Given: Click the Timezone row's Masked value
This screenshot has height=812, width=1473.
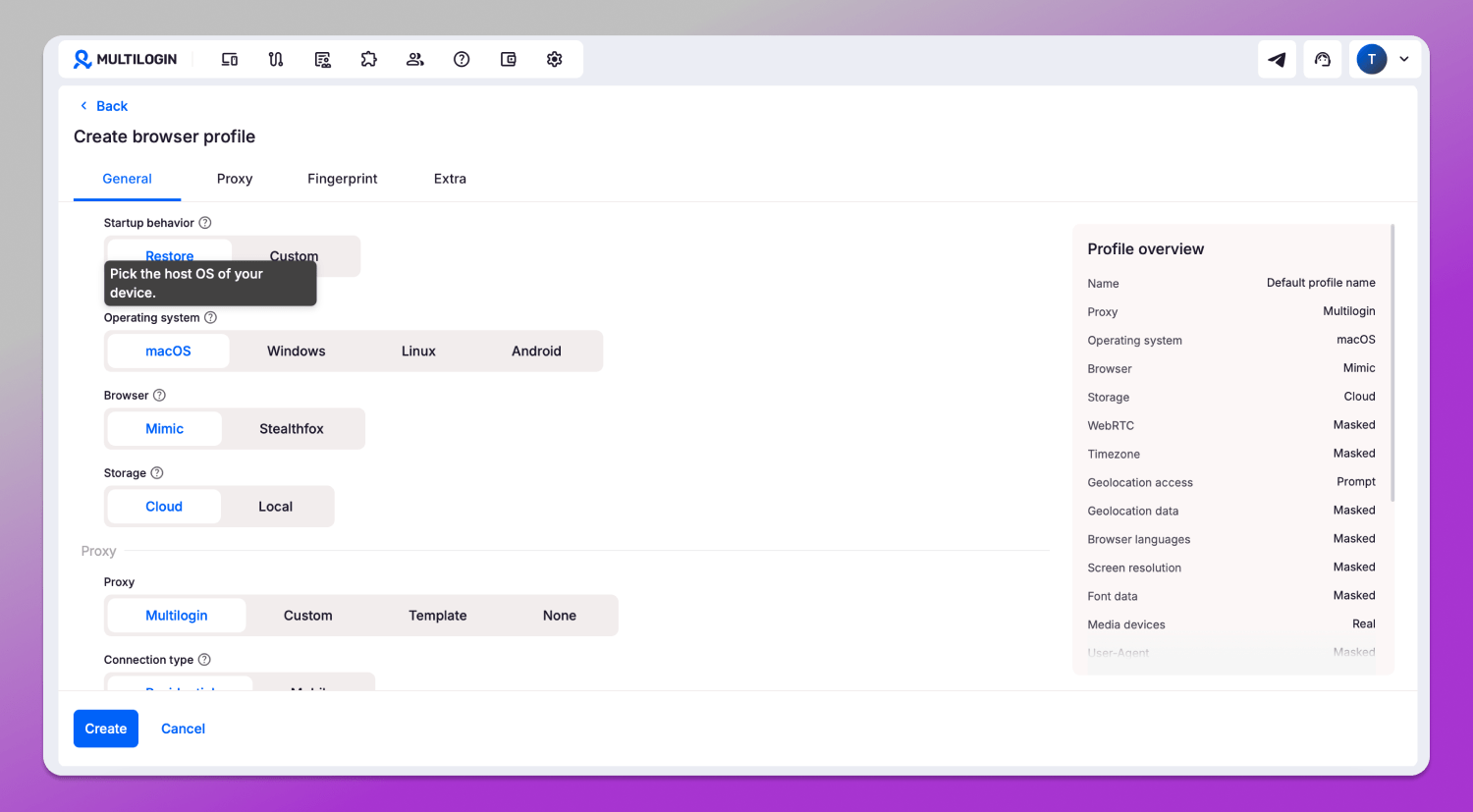Looking at the screenshot, I should coord(1354,454).
